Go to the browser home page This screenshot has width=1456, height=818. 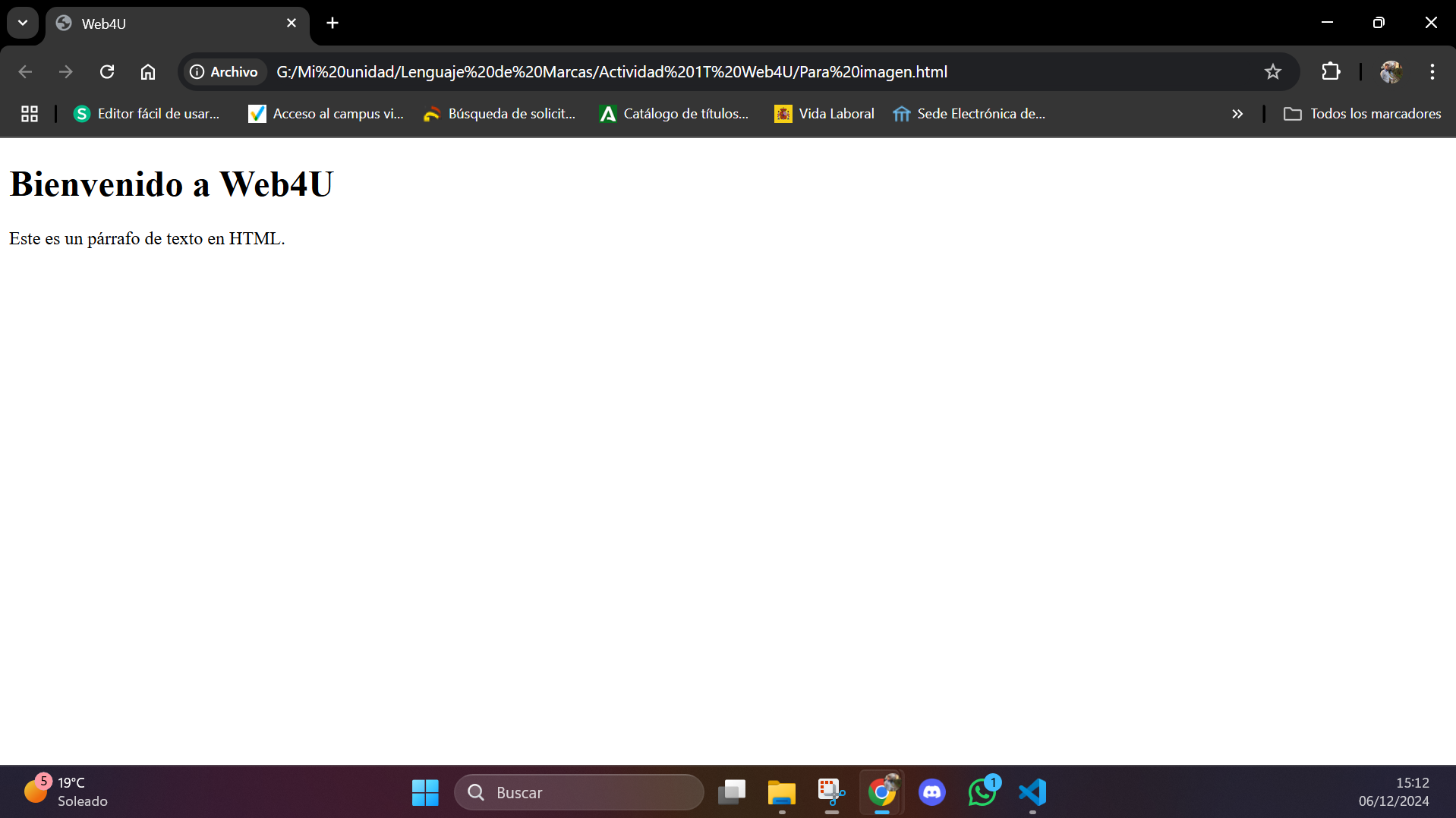pos(148,72)
